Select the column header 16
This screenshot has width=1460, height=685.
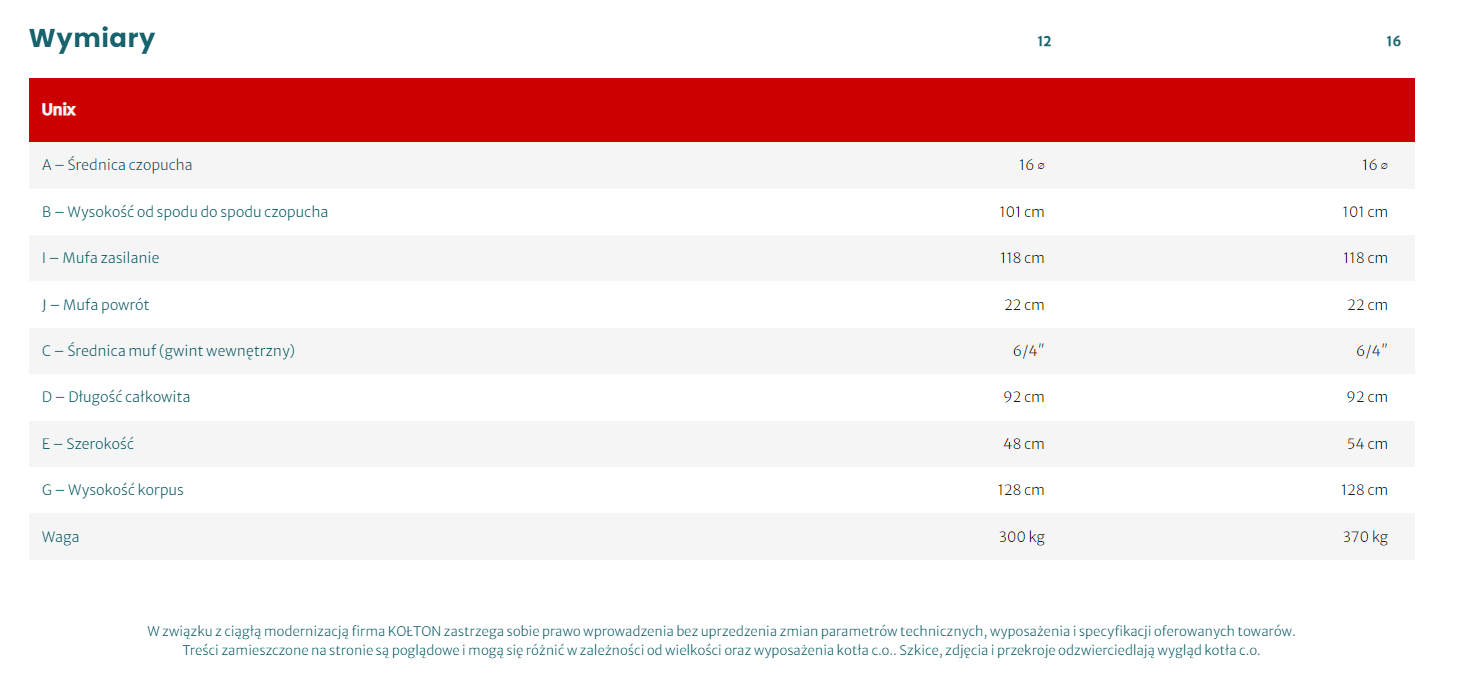(x=1393, y=42)
